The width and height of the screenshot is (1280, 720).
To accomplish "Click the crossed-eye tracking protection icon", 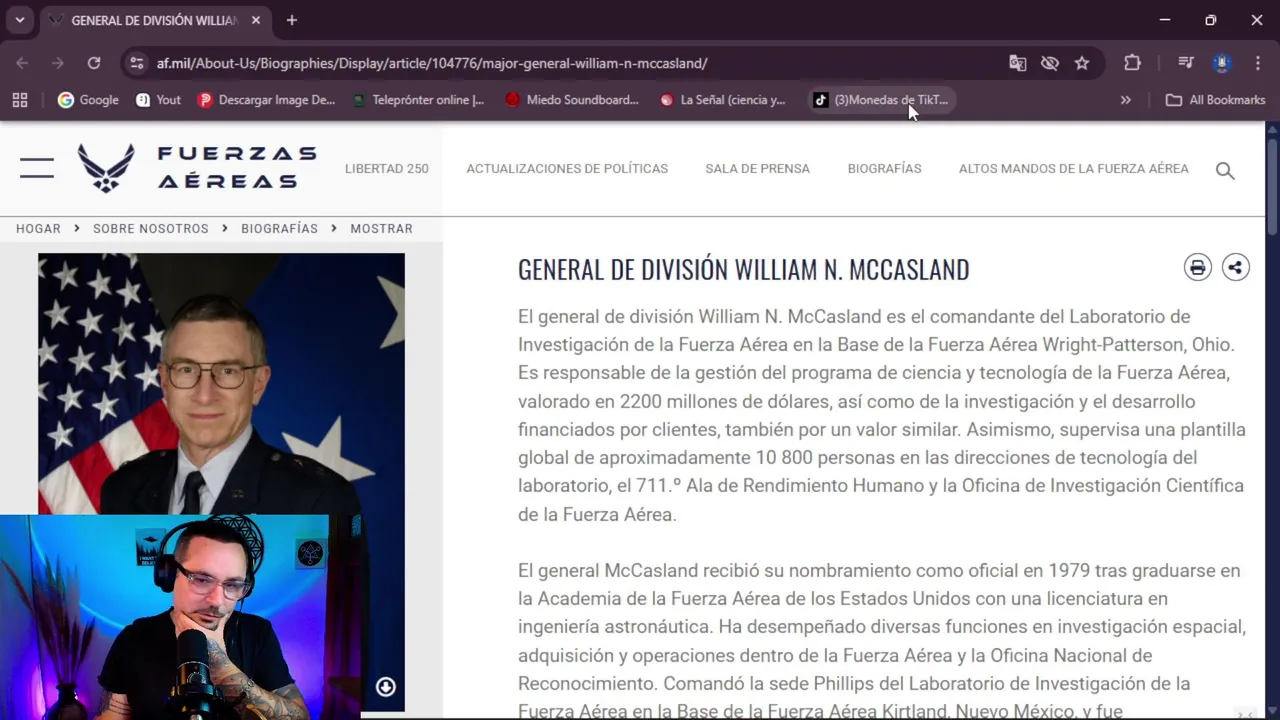I will pyautogui.click(x=1049, y=63).
